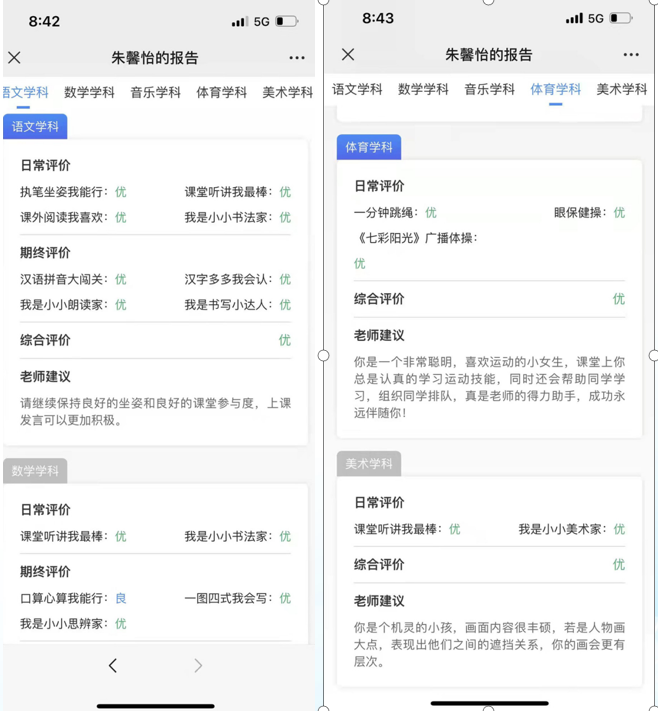Select 美术学科 tab on right screen

point(622,89)
